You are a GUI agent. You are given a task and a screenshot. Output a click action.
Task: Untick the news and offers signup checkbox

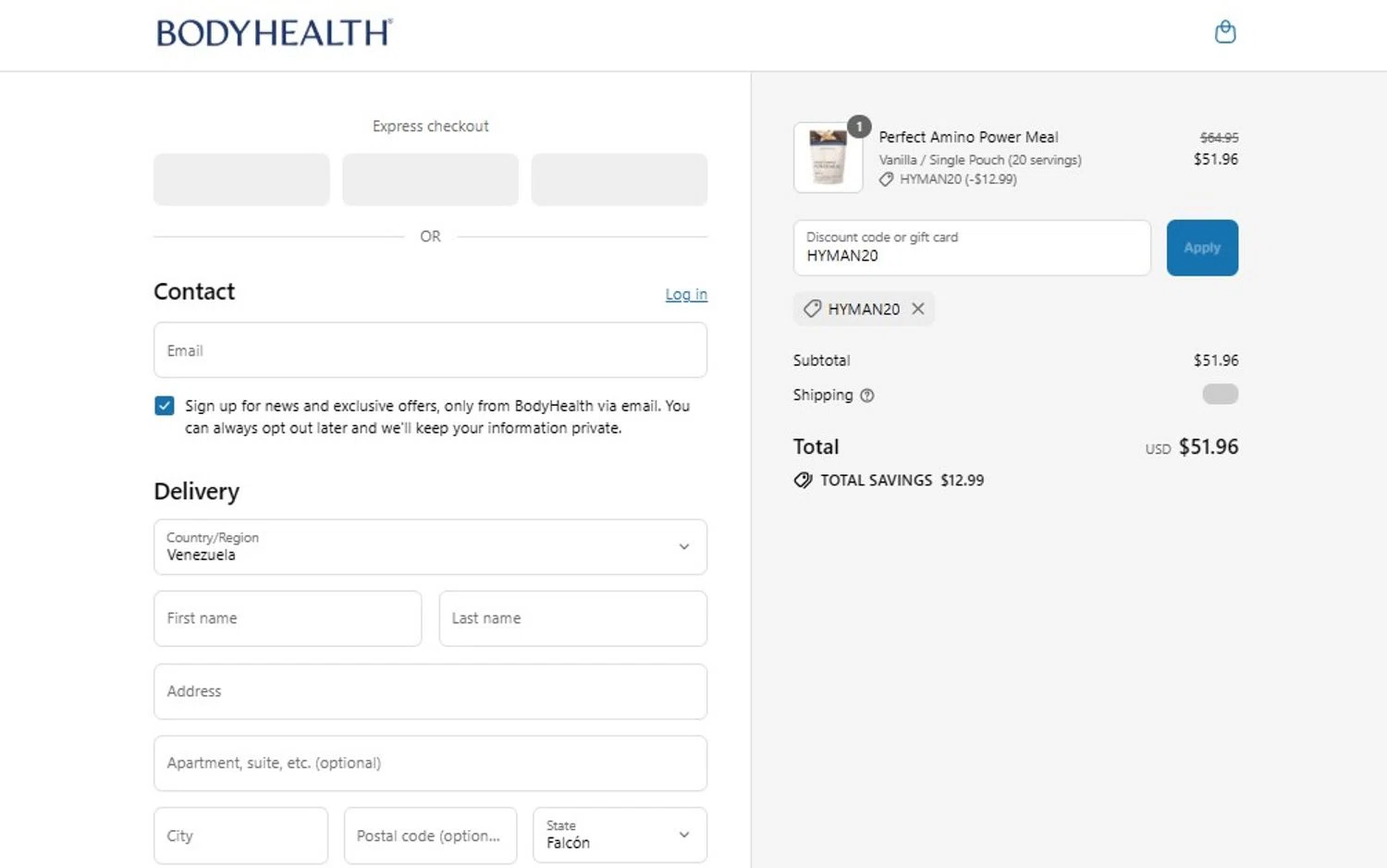click(165, 406)
